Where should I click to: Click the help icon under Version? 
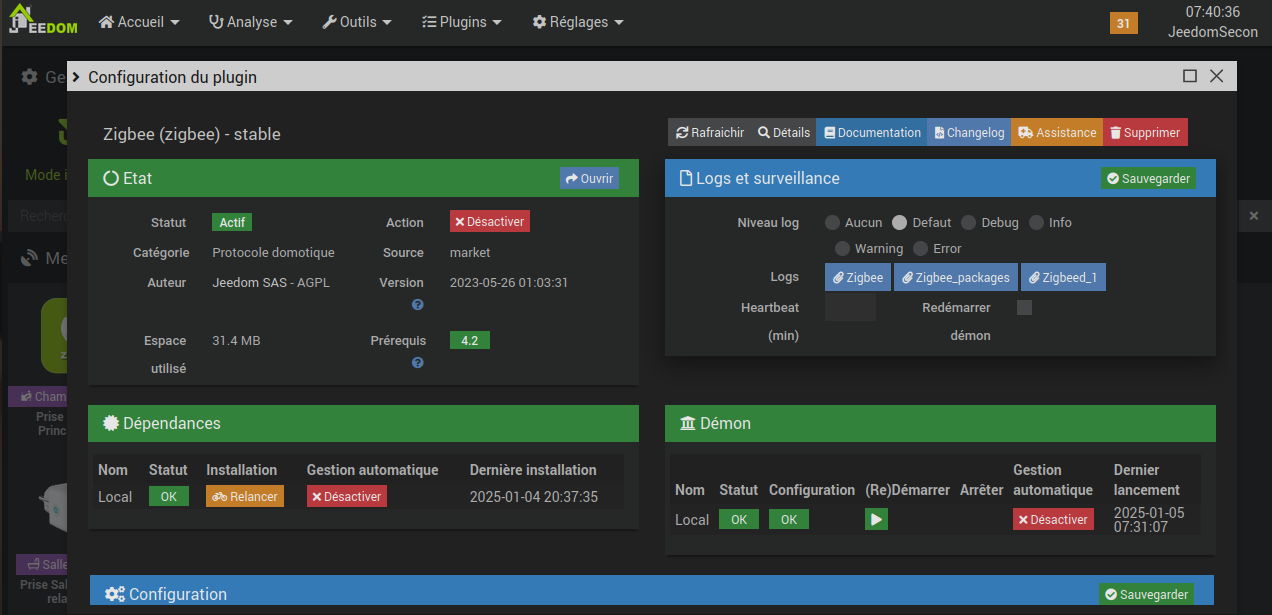(x=418, y=305)
